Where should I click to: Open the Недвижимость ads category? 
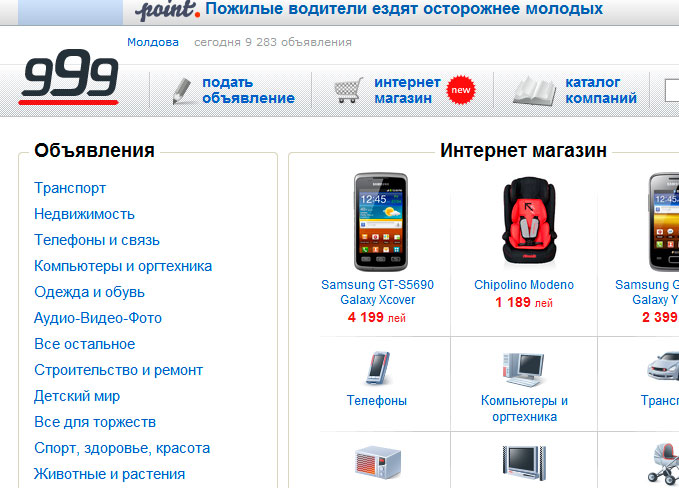click(x=84, y=214)
